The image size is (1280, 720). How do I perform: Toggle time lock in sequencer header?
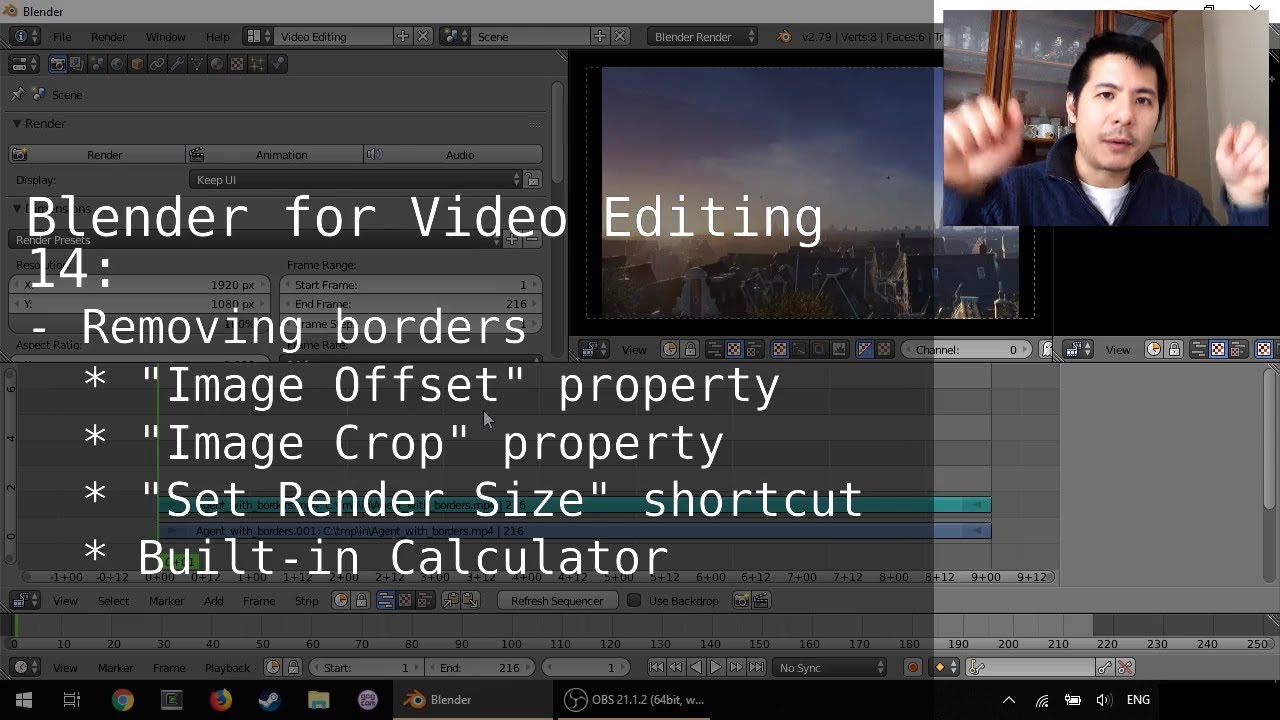tap(361, 600)
